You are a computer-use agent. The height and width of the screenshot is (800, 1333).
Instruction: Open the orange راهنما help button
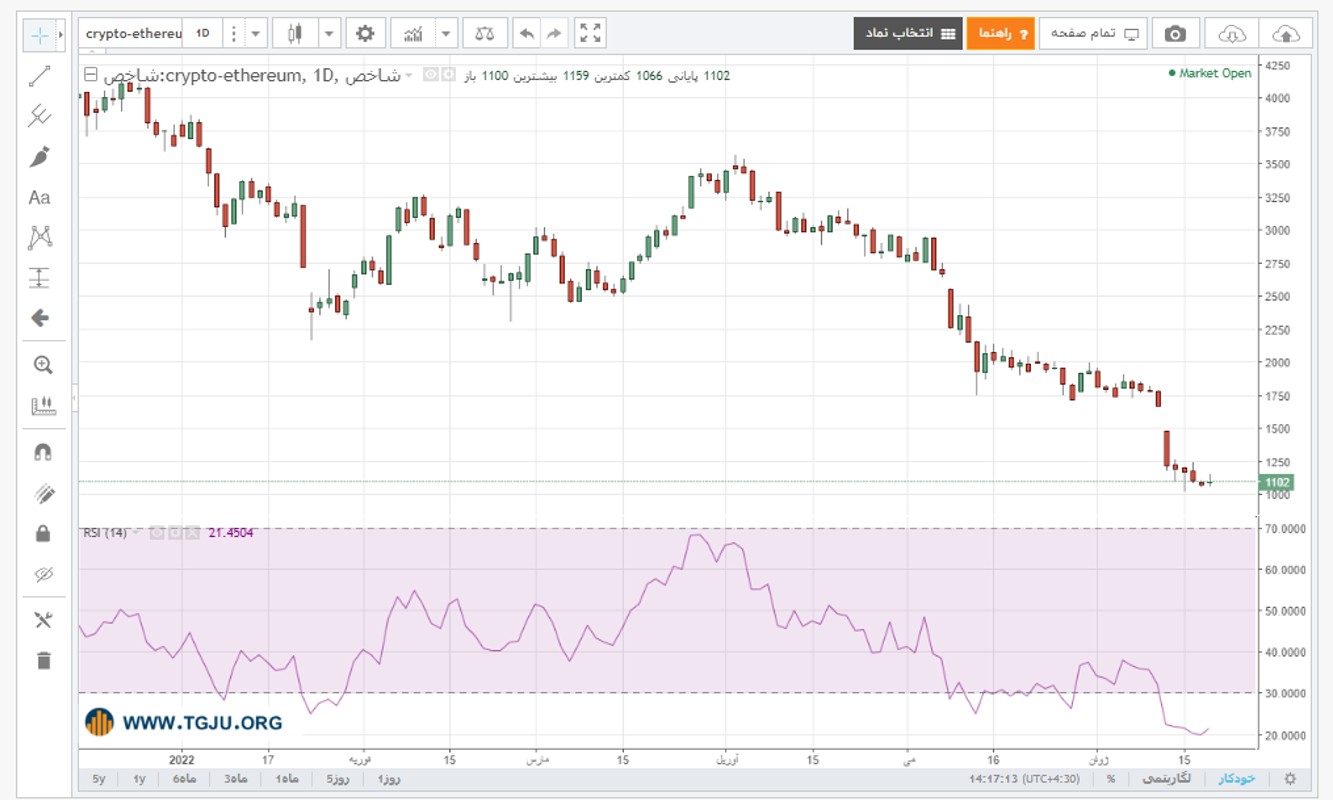(1001, 33)
